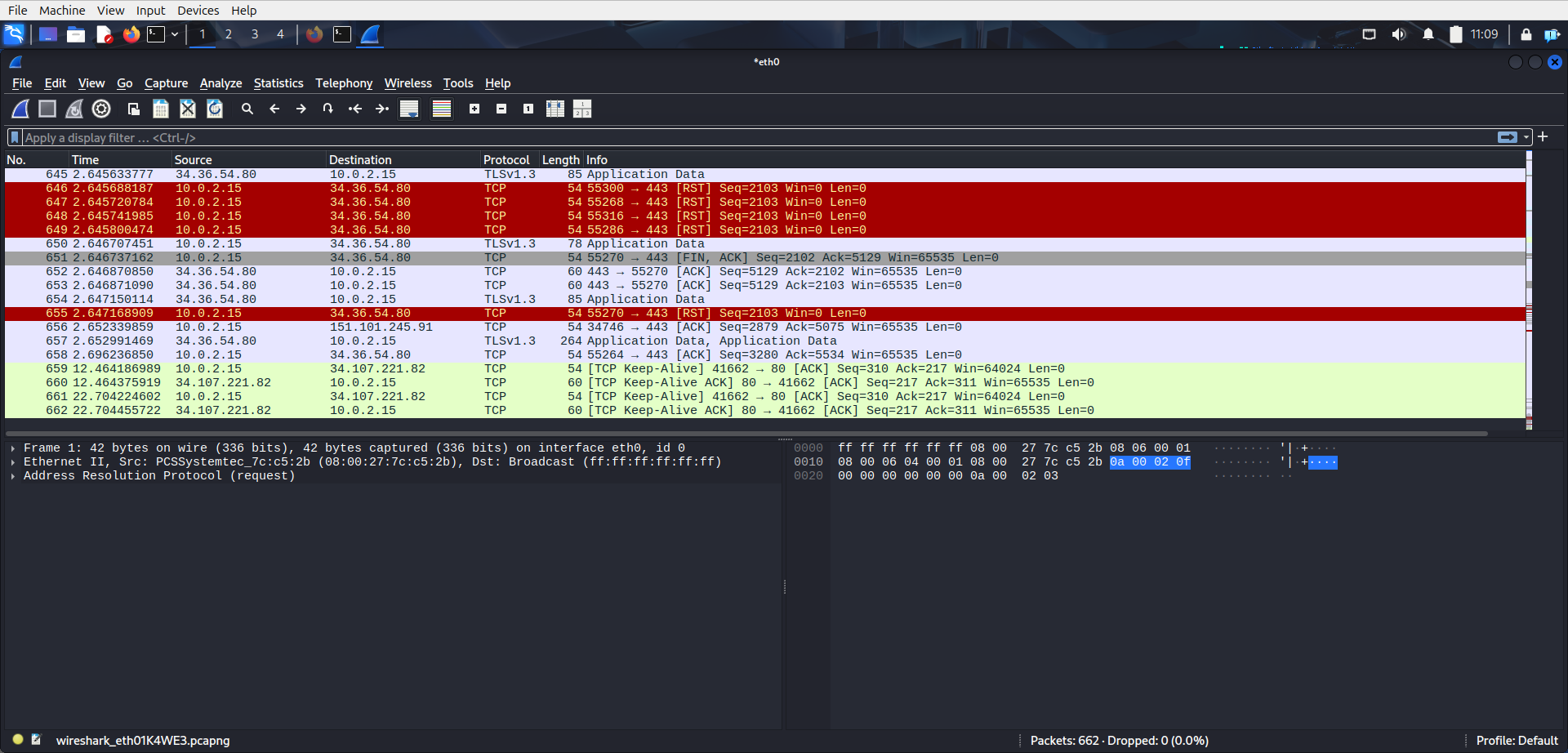Zoom in on packet text
The image size is (1568, 753).
474,109
